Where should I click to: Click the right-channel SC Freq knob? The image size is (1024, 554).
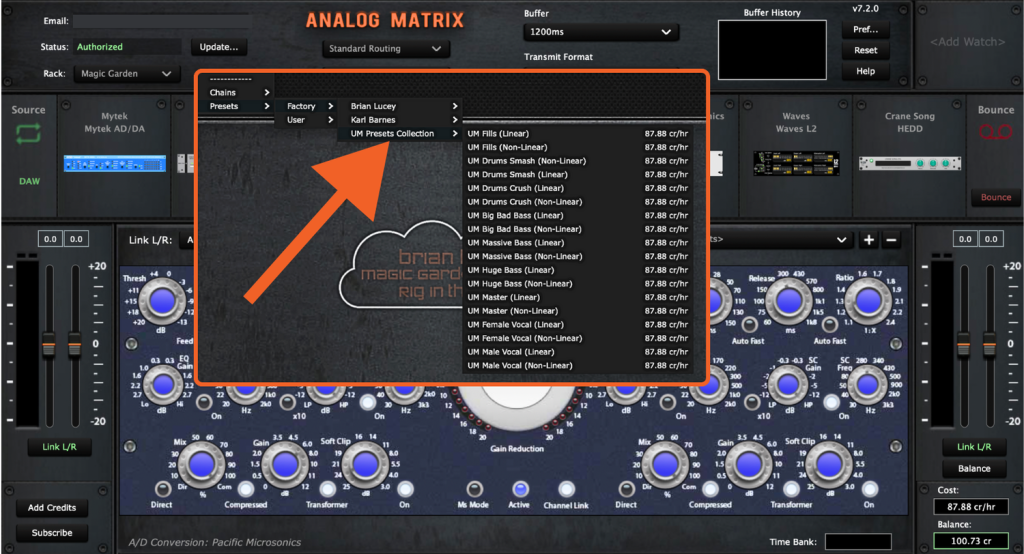click(x=867, y=385)
